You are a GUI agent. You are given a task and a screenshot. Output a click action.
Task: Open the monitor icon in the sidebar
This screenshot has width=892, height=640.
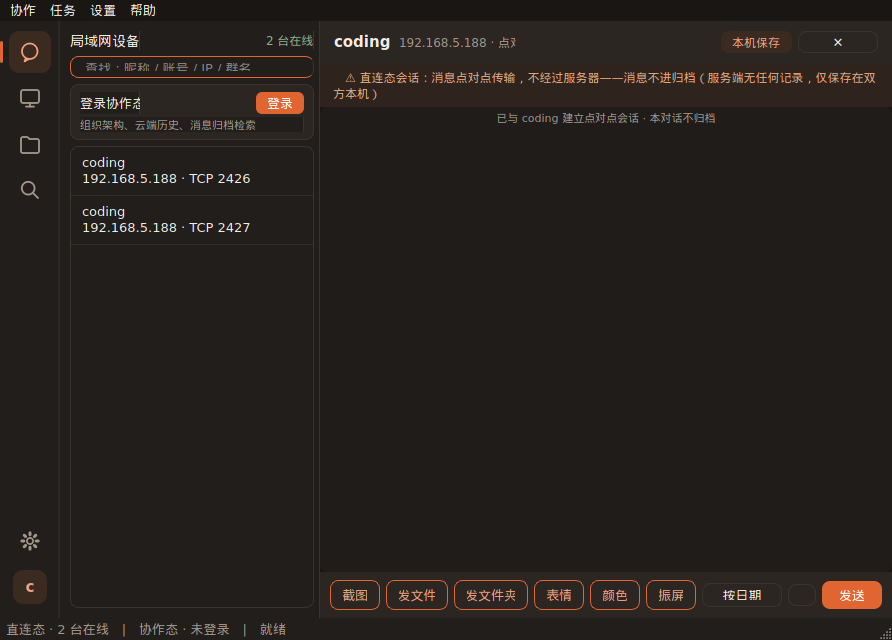(30, 98)
